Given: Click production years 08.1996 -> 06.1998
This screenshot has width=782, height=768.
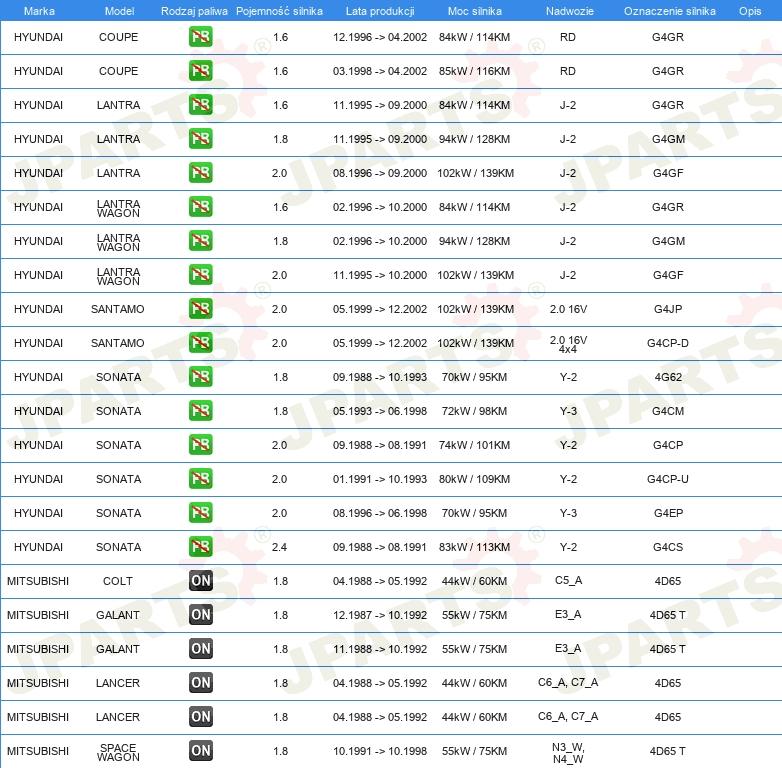Looking at the screenshot, I should pos(380,513).
